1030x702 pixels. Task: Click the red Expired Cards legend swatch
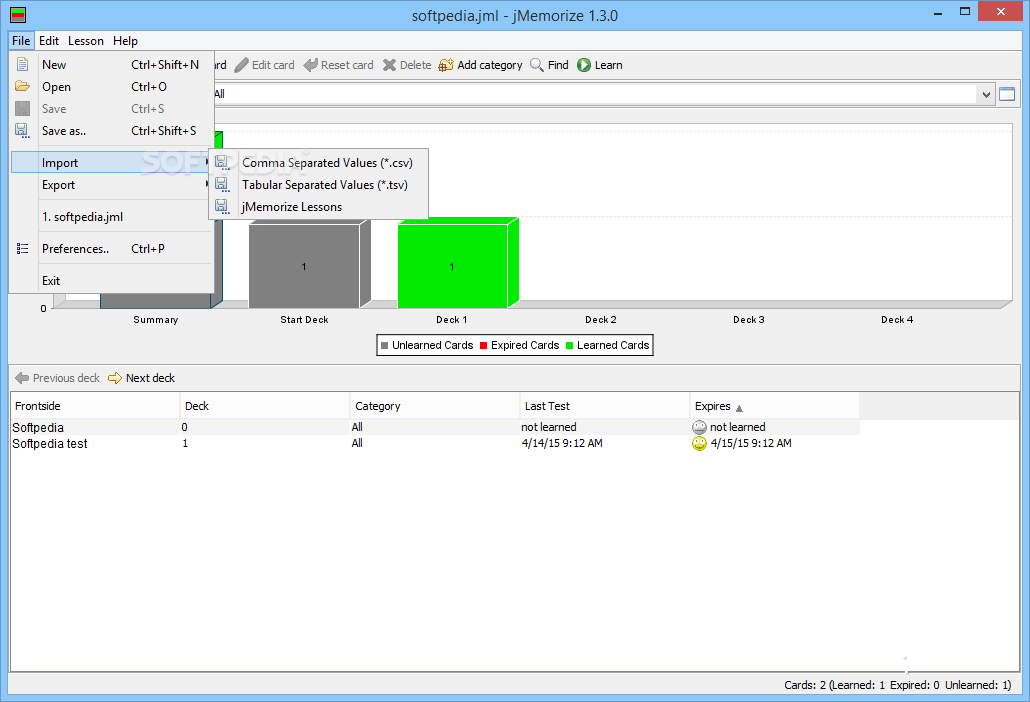483,345
